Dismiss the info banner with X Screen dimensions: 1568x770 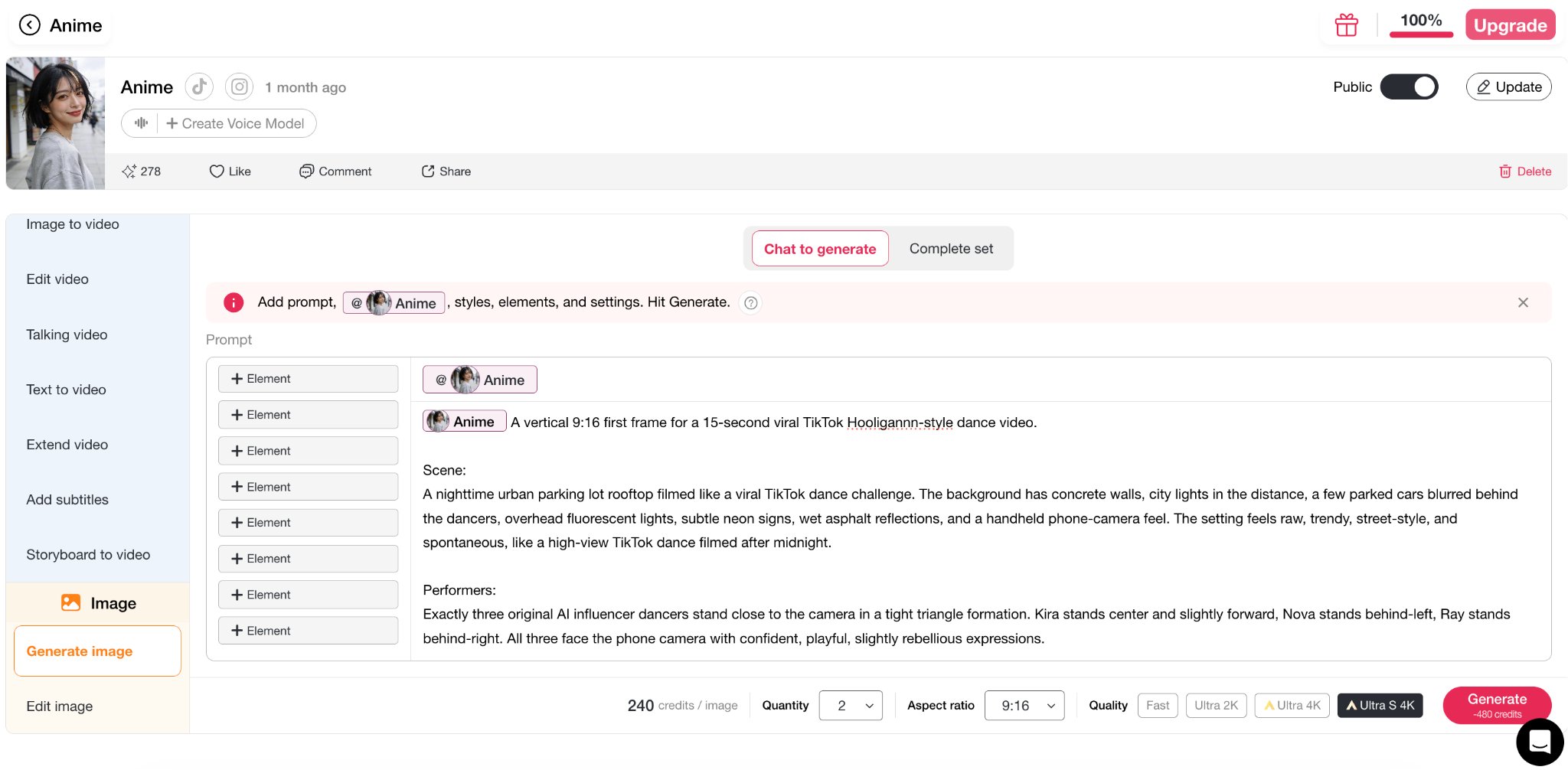tap(1523, 302)
